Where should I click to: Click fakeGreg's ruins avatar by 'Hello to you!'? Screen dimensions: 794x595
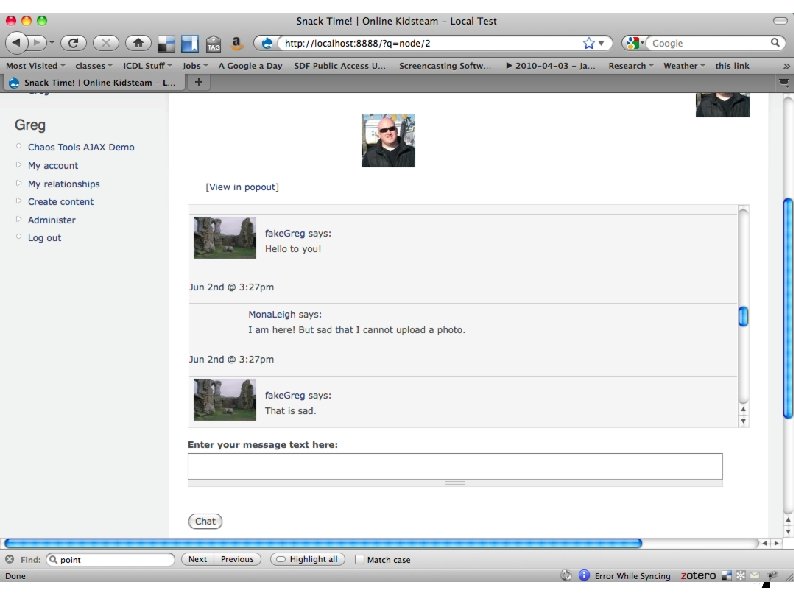click(225, 238)
